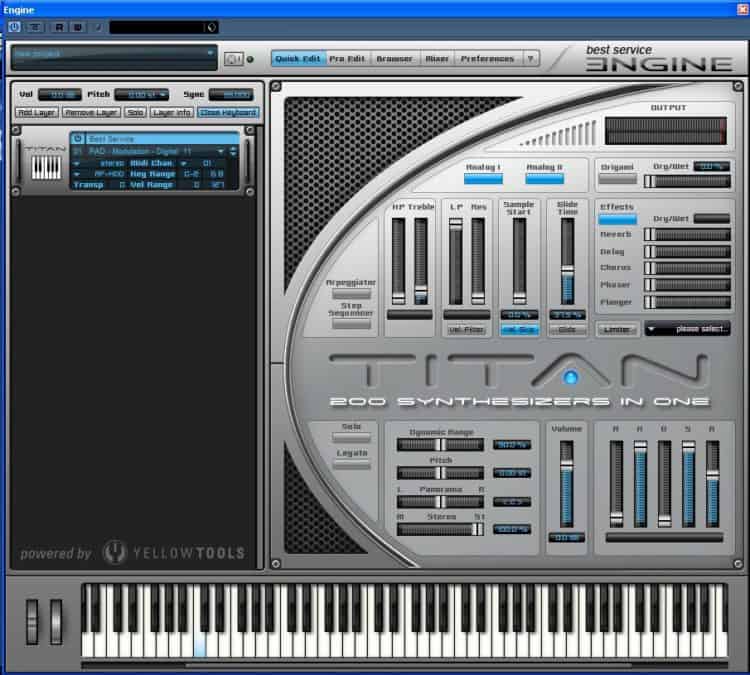Viewport: 750px width, 675px height.
Task: Click the Sync value field
Action: click(231, 95)
